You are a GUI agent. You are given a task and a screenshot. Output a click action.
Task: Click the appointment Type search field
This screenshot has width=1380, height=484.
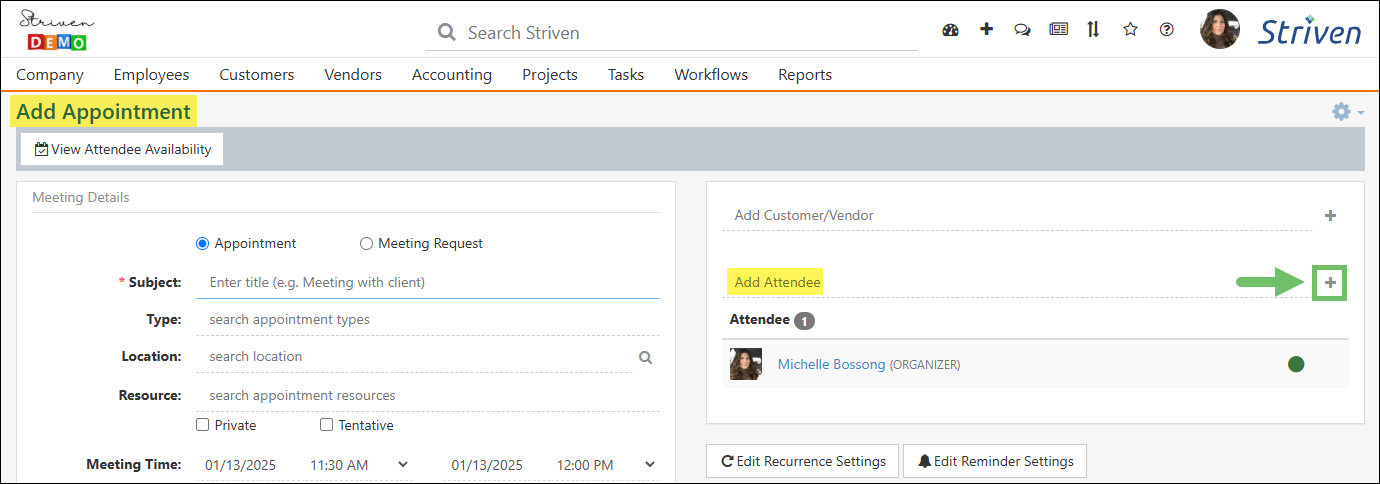tap(428, 319)
